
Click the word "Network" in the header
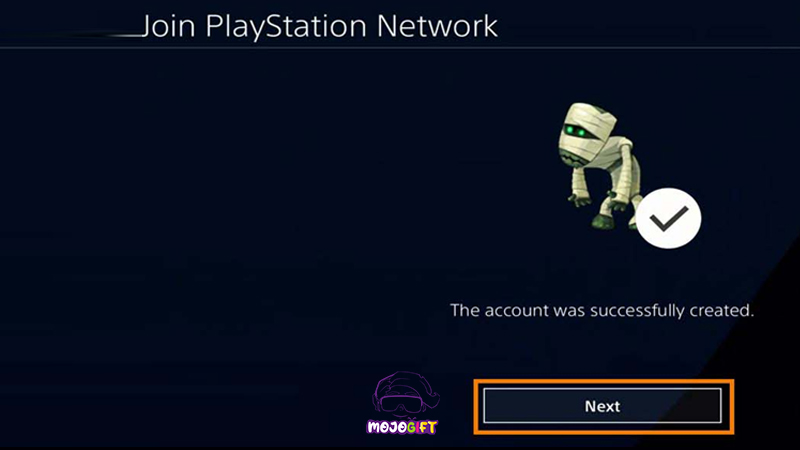coord(437,26)
